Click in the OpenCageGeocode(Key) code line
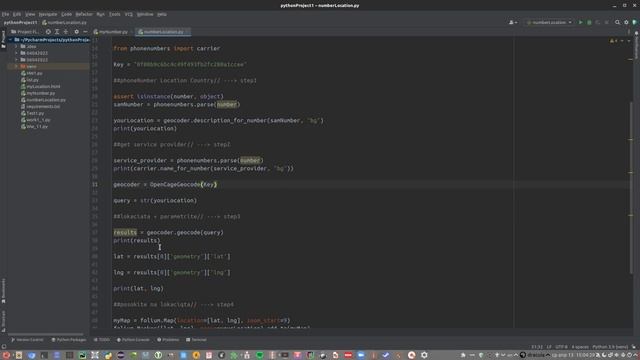The height and width of the screenshot is (360, 640). [165, 184]
